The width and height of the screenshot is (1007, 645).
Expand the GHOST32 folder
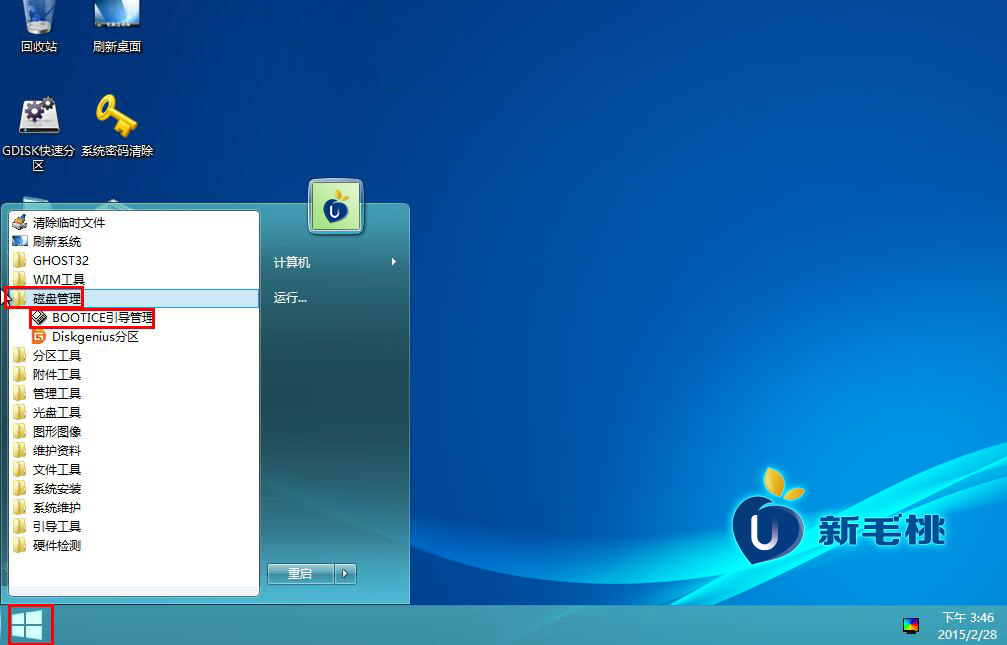[134, 260]
